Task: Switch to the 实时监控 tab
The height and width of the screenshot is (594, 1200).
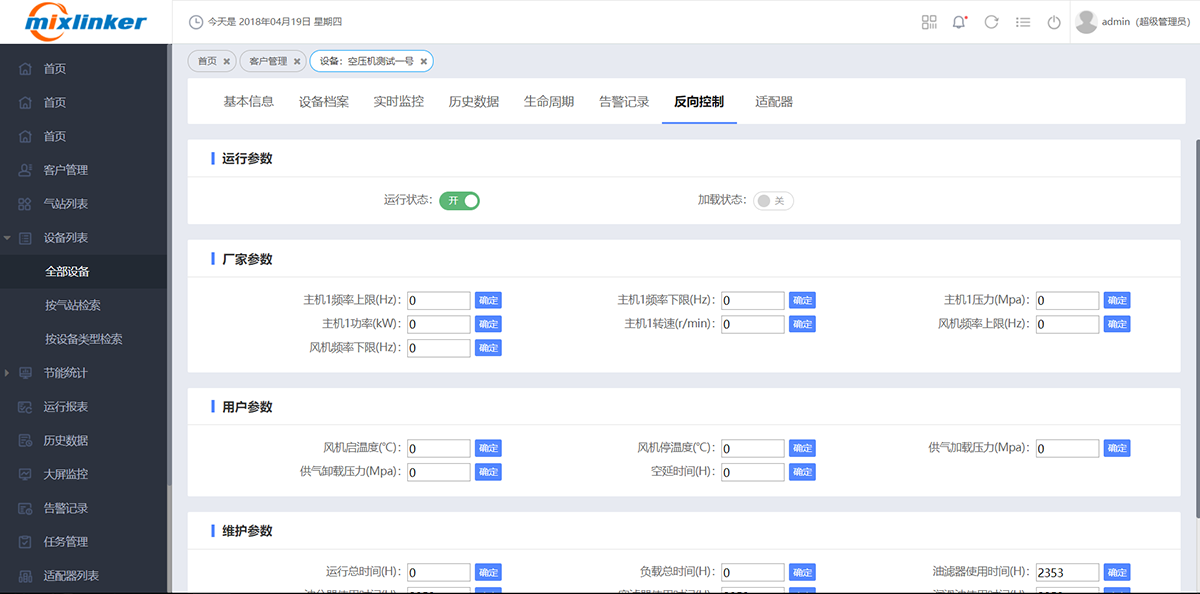Action: click(398, 101)
